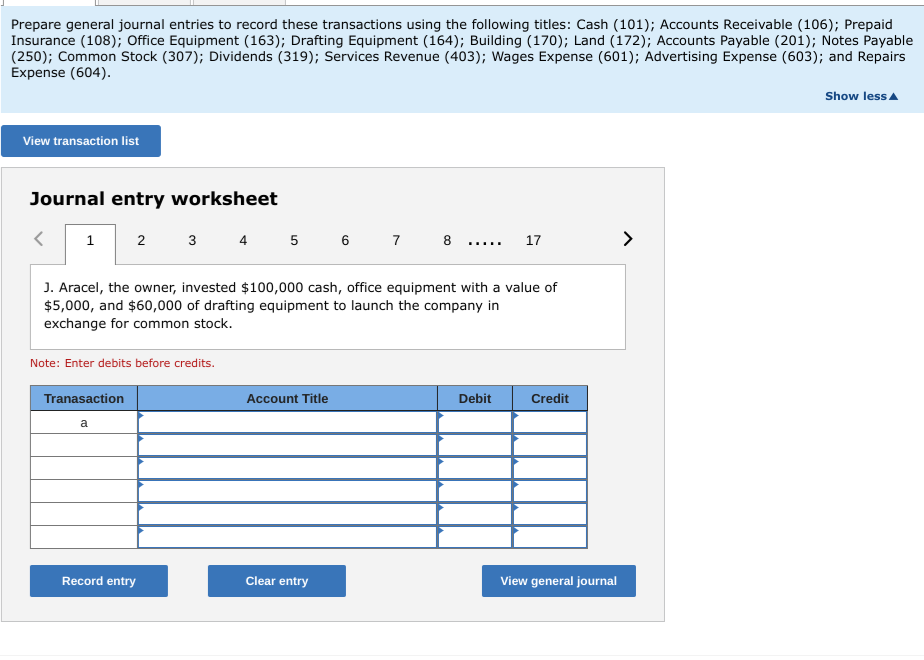Open transaction tab 8
924x660 pixels.
pos(447,240)
